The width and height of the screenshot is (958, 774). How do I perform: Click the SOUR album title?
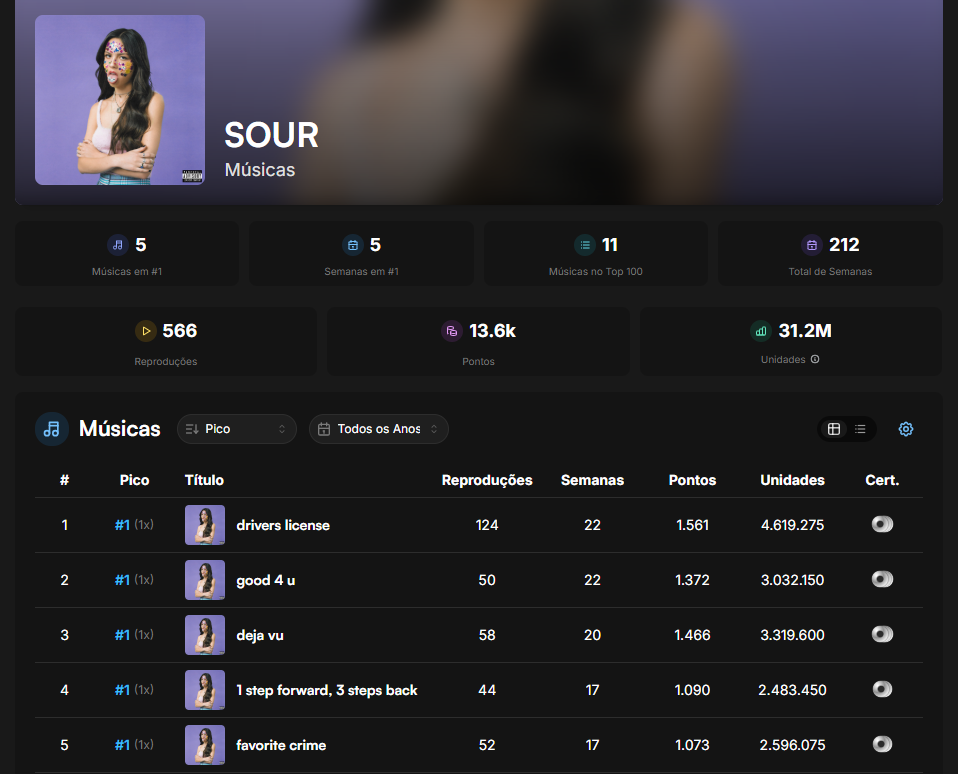271,135
